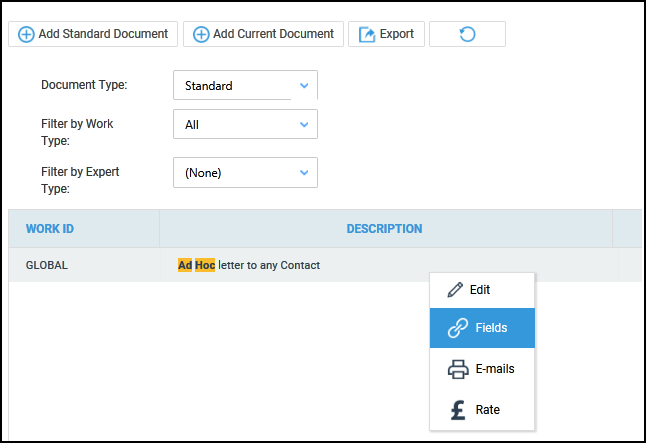The height and width of the screenshot is (443, 646).
Task: Open the Document Type dropdown set to Standard
Action: tap(245, 86)
